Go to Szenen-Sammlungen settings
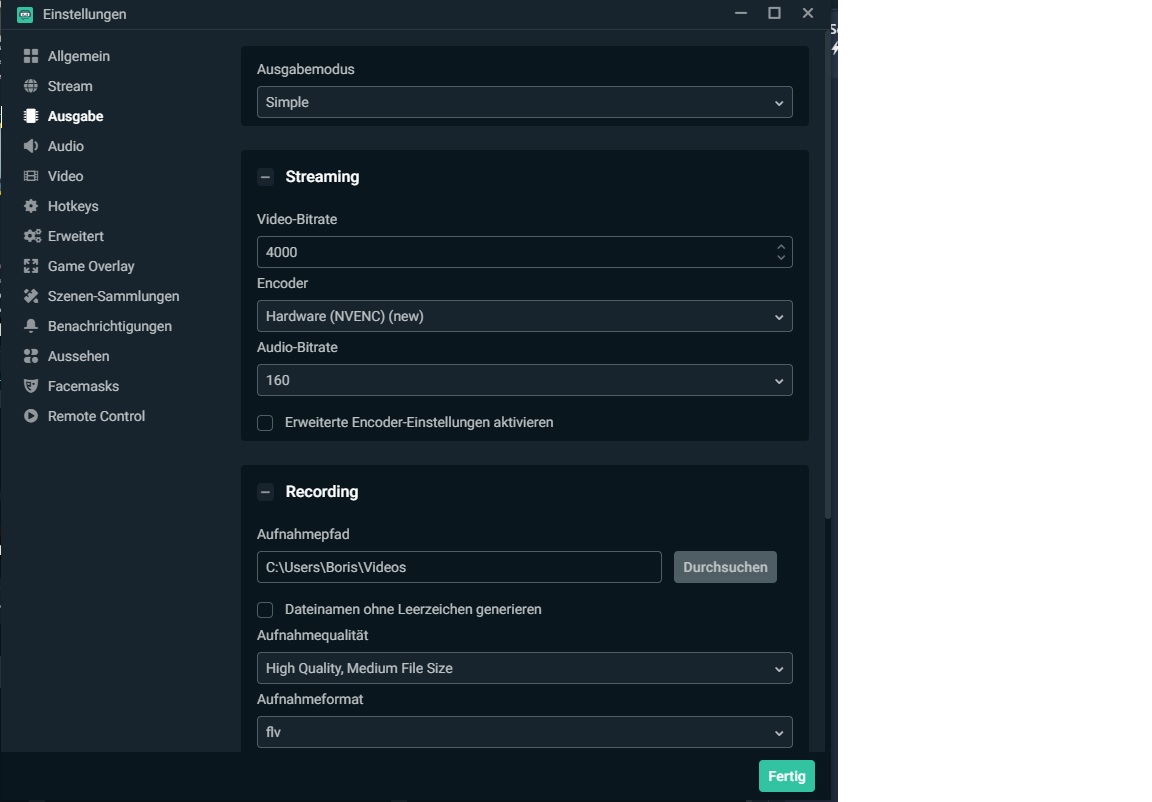Viewport: 1152px width, 802px height. 113,296
